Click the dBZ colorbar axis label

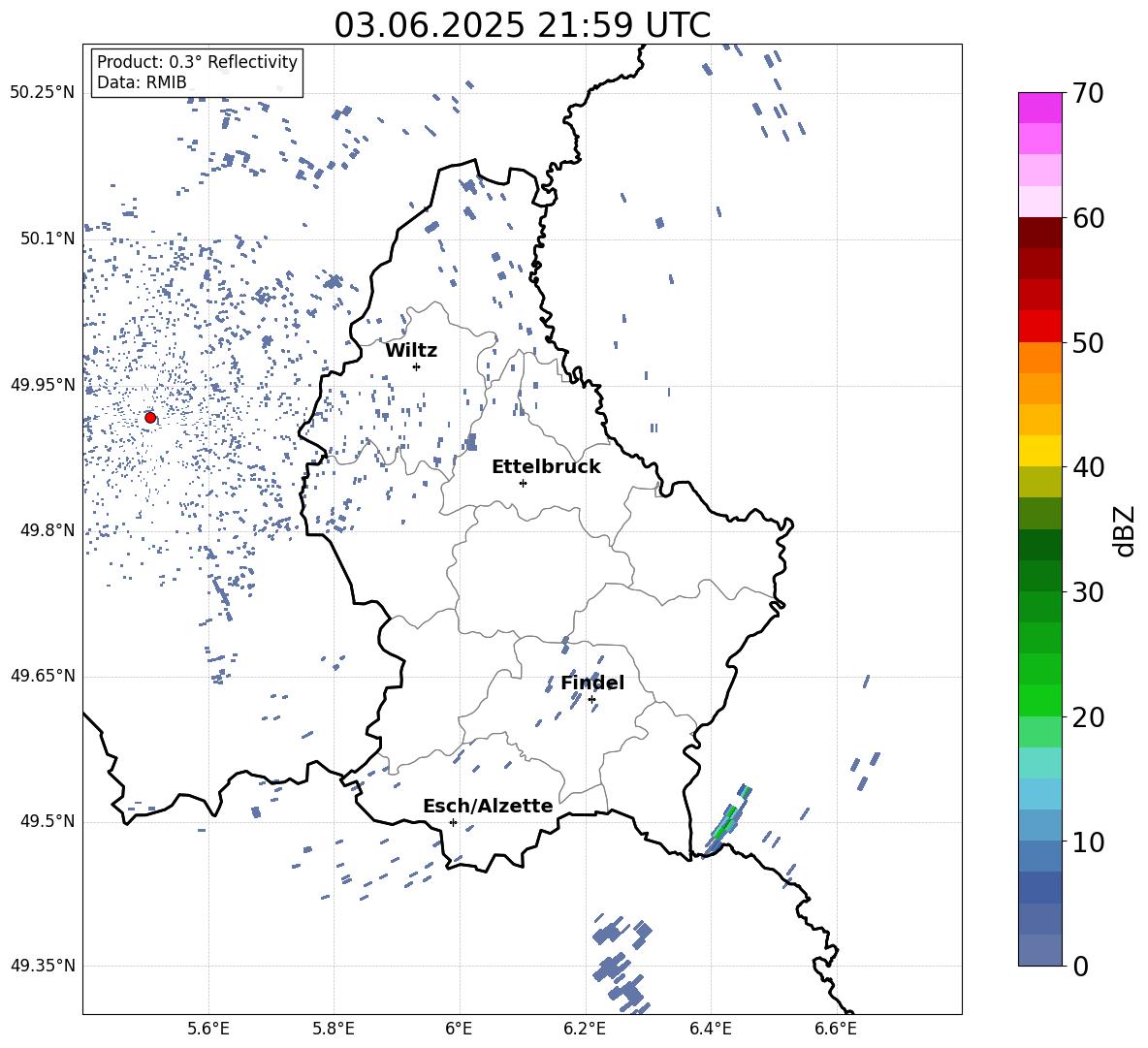[x=1126, y=530]
